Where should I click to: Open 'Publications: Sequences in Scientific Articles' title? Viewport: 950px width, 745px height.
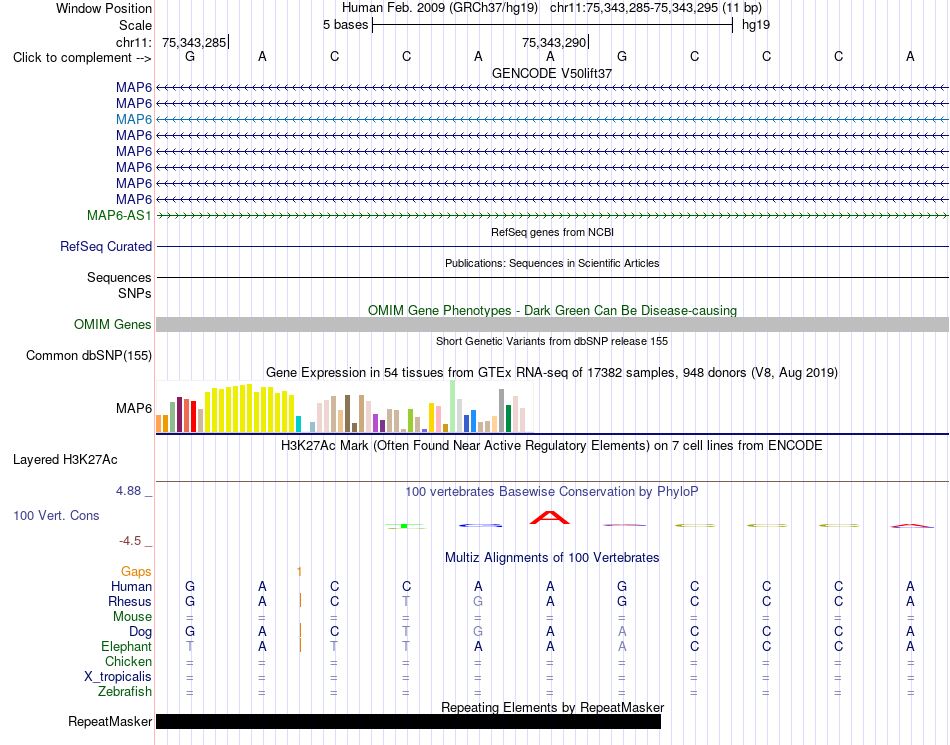pyautogui.click(x=552, y=263)
